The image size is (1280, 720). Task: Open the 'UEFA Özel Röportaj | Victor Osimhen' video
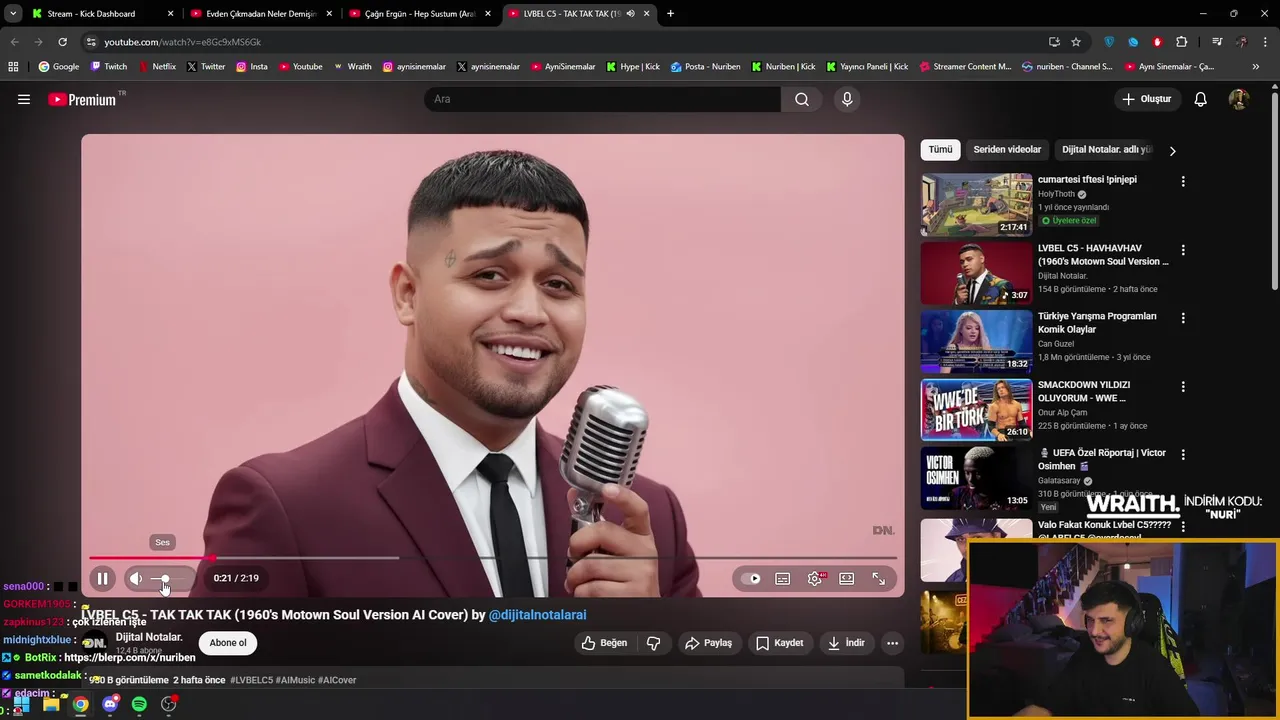point(1102,459)
